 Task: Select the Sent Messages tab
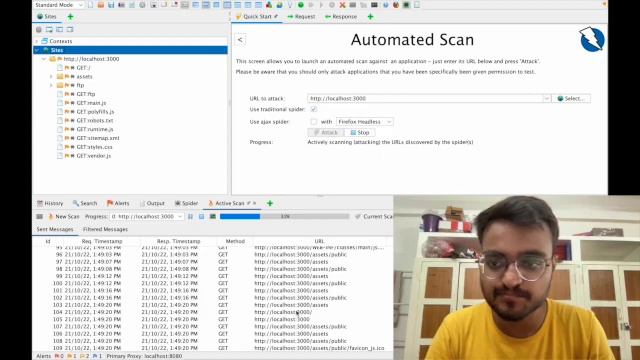[x=55, y=229]
